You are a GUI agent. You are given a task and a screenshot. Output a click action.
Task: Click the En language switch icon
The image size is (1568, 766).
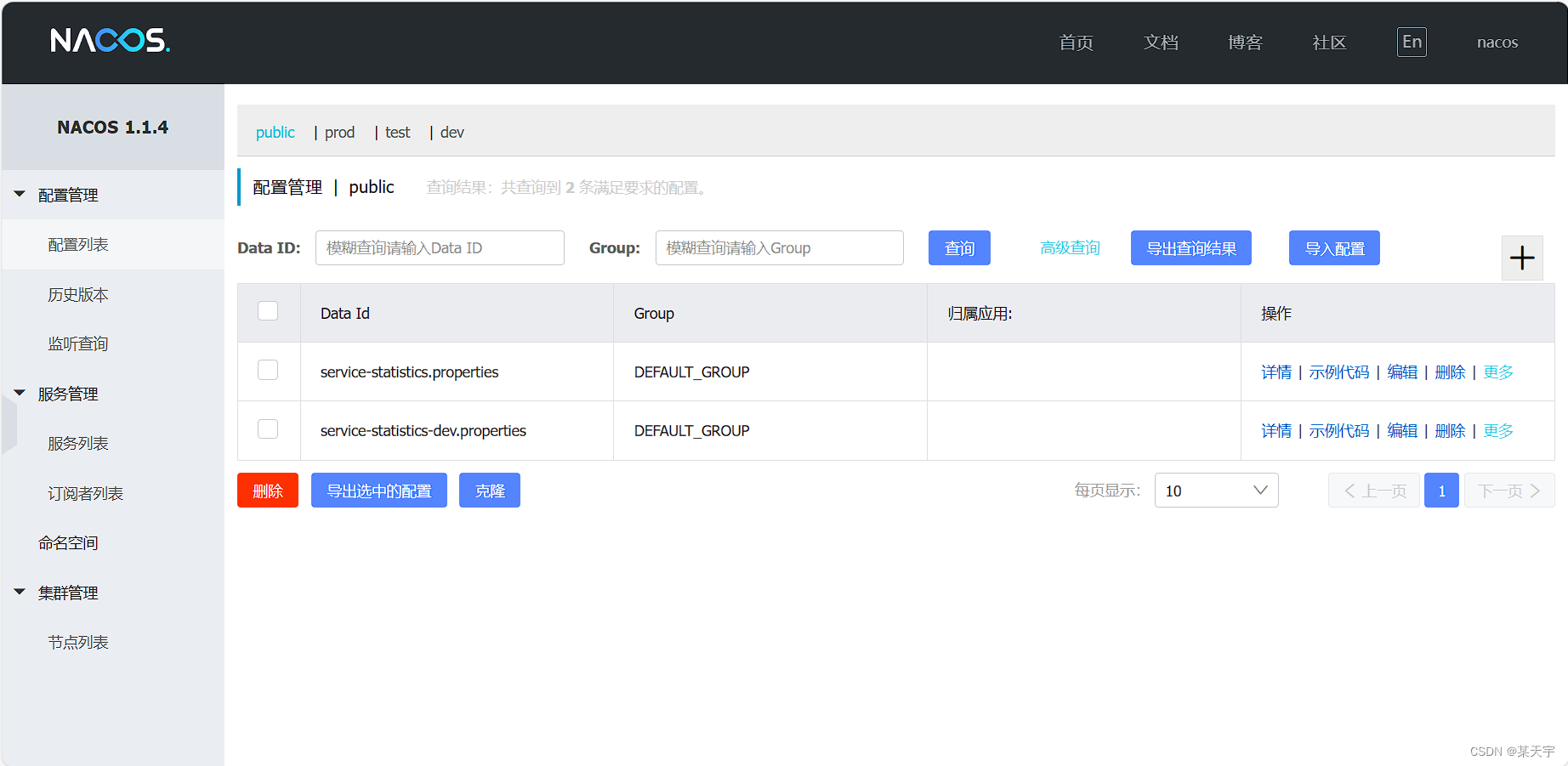[1411, 42]
